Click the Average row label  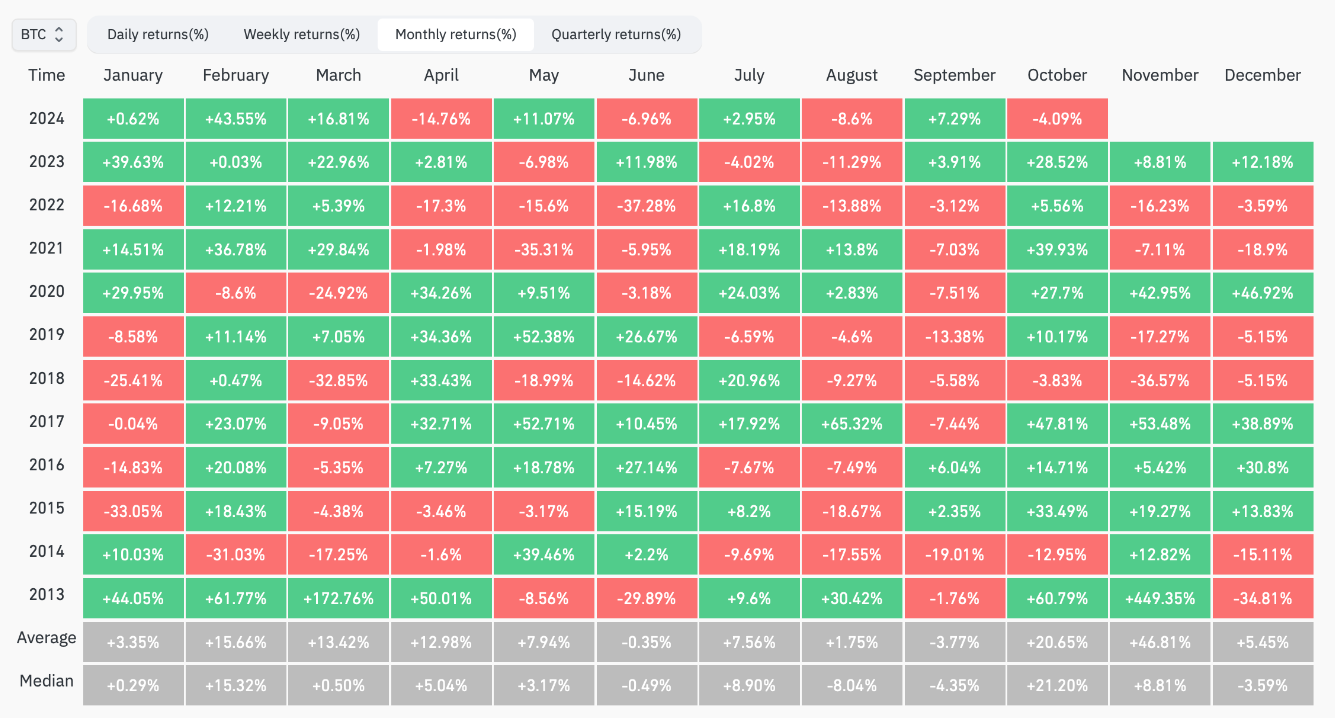[46, 637]
